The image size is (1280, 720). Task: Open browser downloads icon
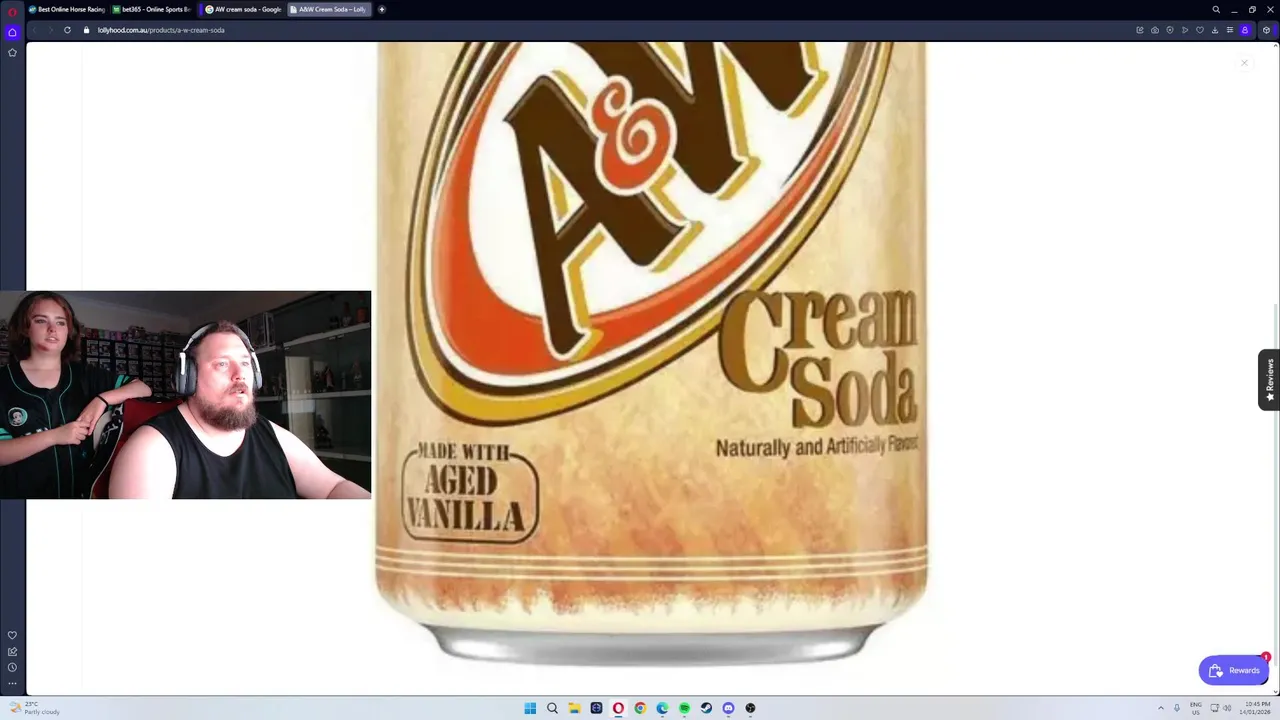pos(1215,30)
